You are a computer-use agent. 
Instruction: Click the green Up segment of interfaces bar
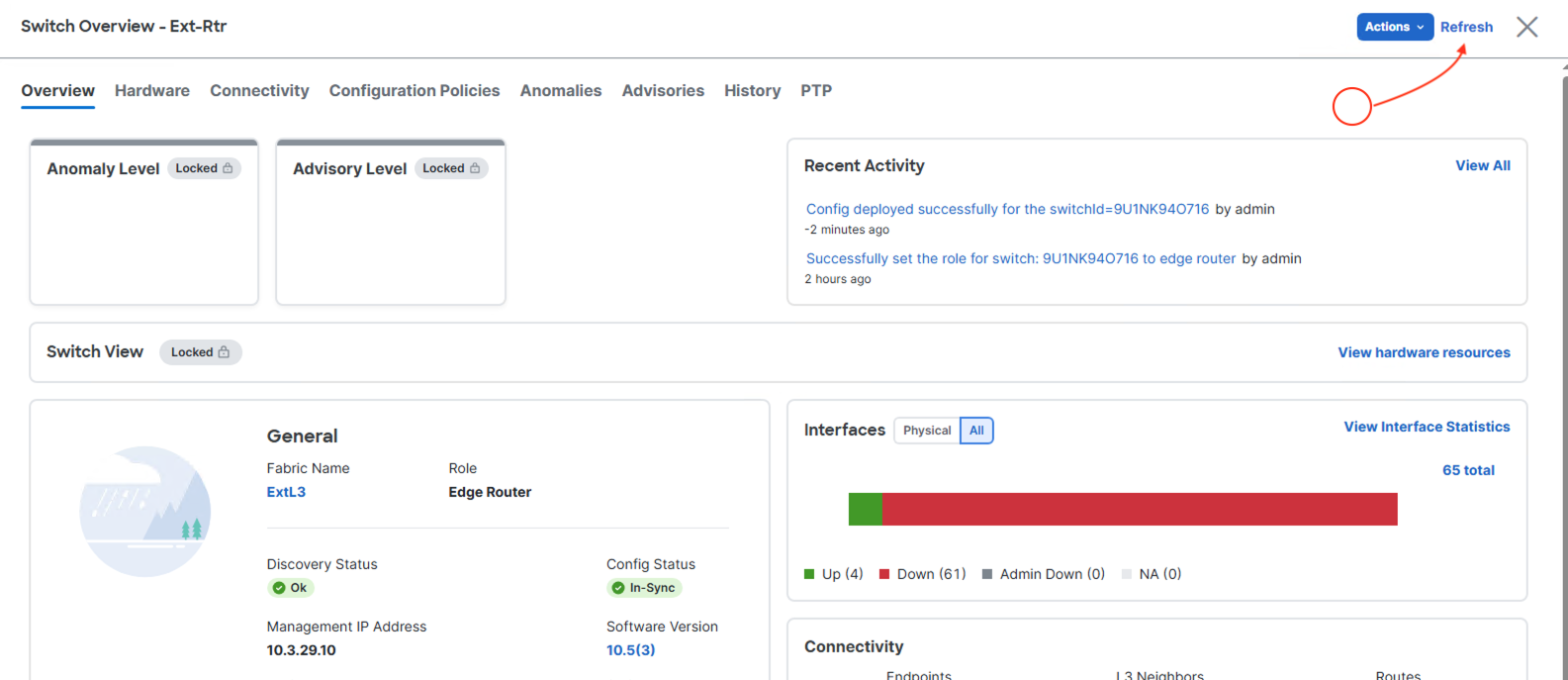point(866,509)
